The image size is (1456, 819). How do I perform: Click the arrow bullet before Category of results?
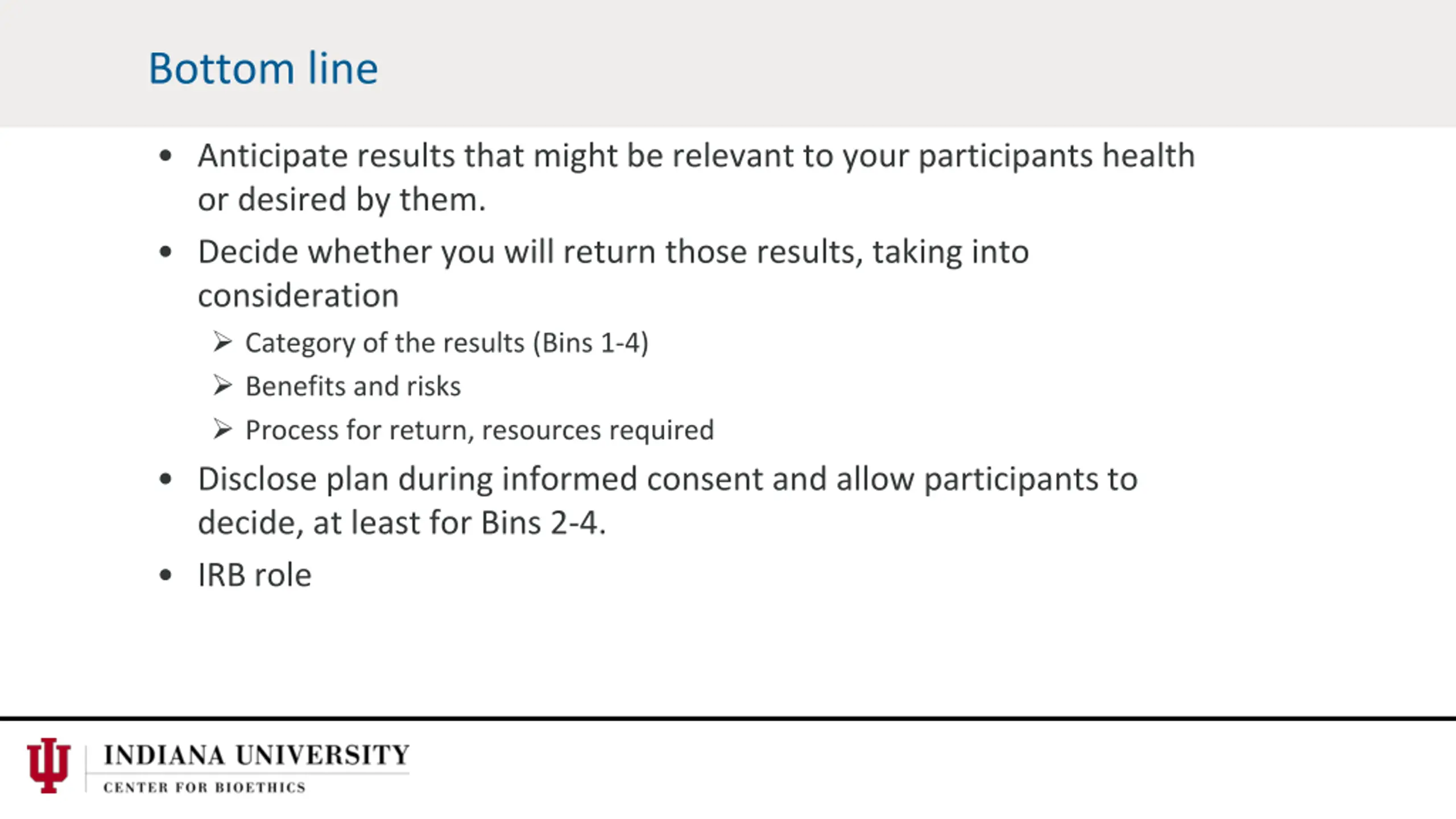222,342
